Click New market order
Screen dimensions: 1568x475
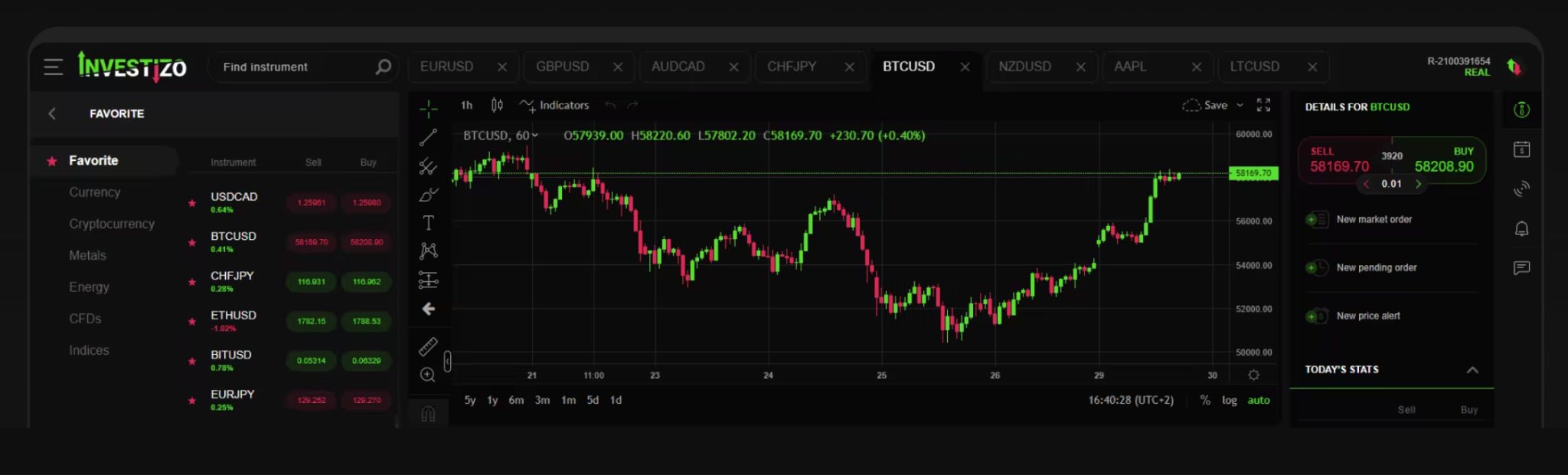1374,219
